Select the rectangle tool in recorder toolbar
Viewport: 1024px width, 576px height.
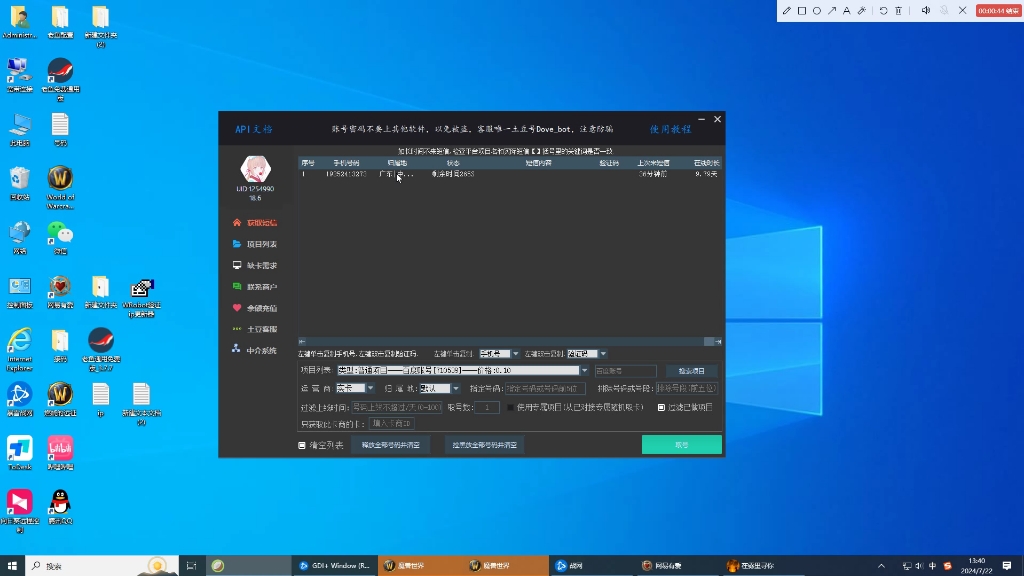[802, 10]
